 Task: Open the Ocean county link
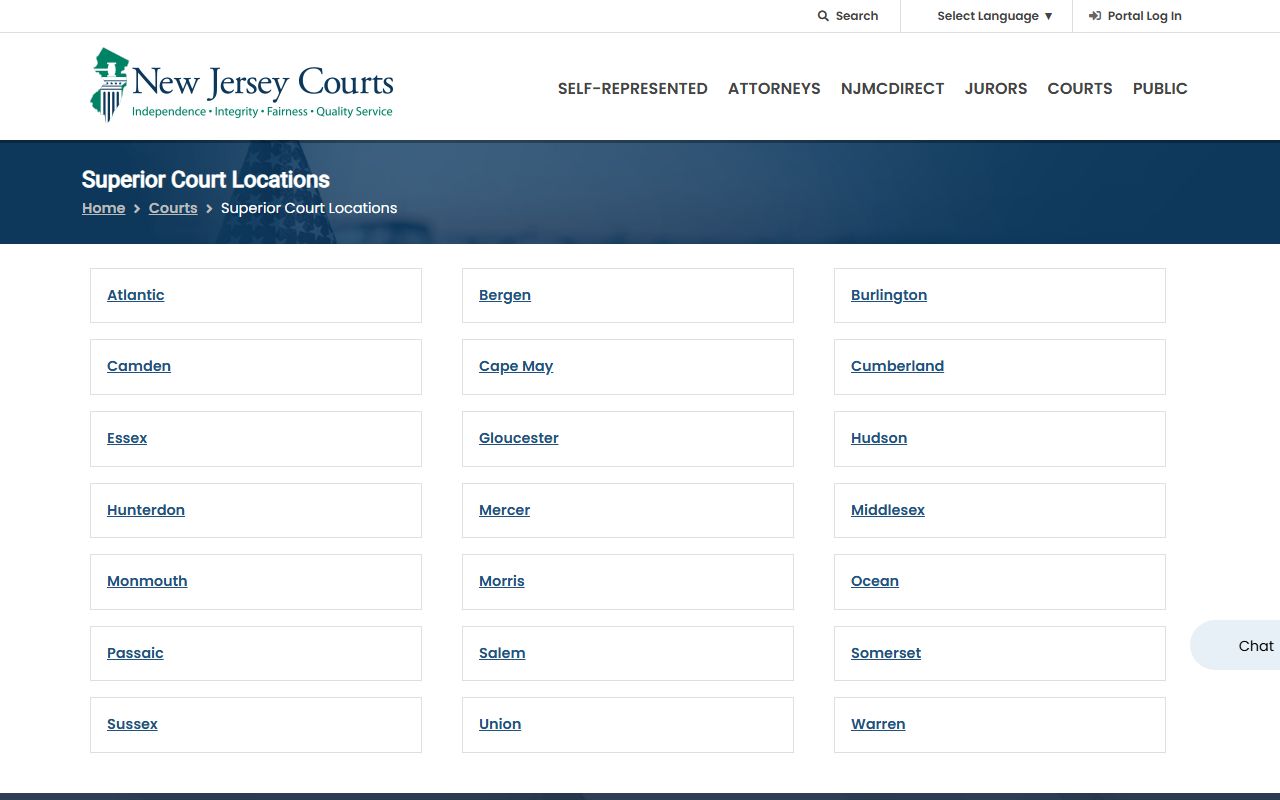875,581
